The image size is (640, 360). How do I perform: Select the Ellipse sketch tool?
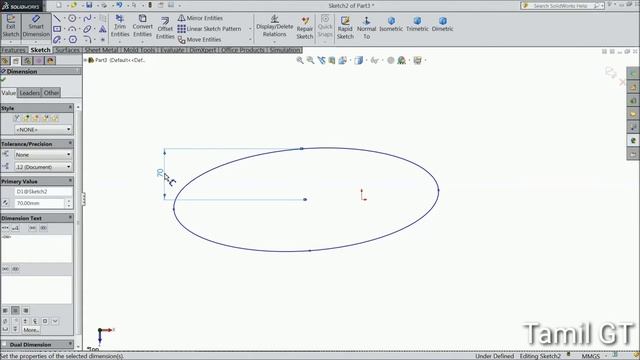87,29
